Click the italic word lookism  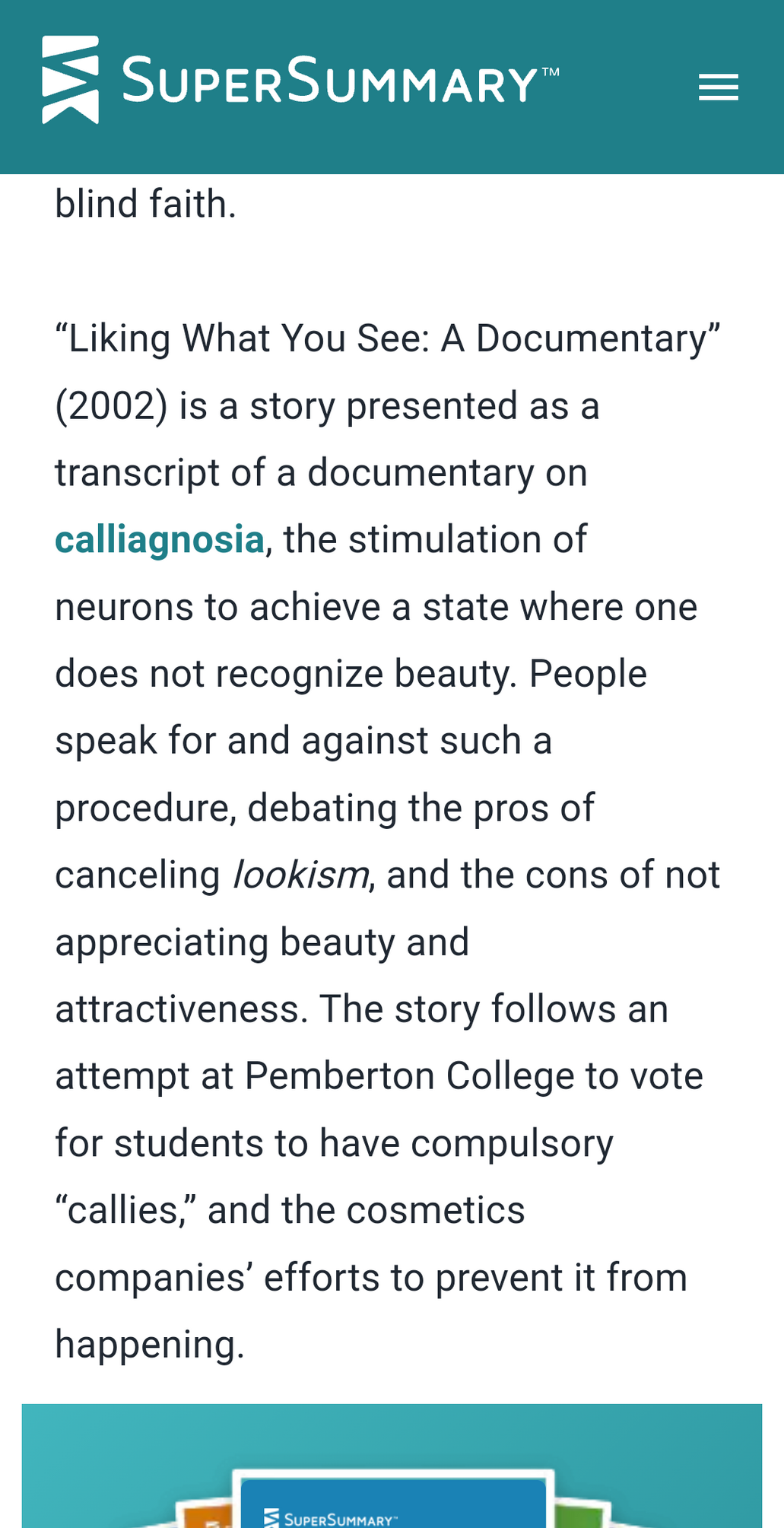[300, 875]
